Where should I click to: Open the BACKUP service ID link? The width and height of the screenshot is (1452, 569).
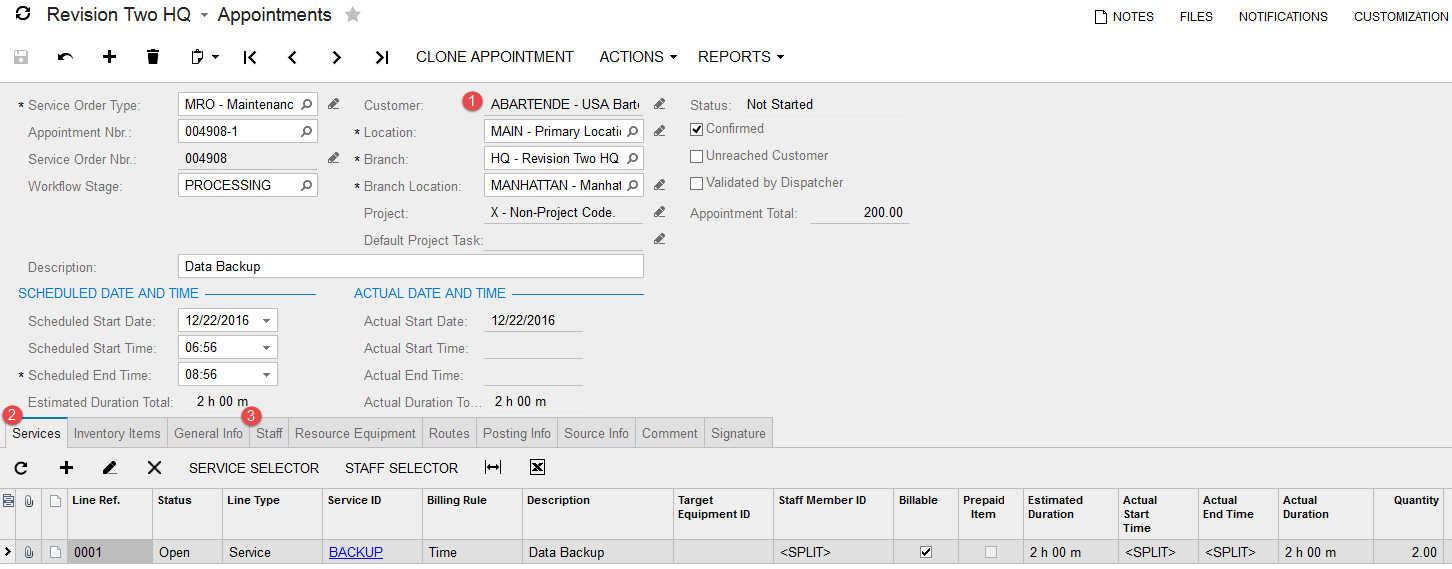tap(356, 552)
